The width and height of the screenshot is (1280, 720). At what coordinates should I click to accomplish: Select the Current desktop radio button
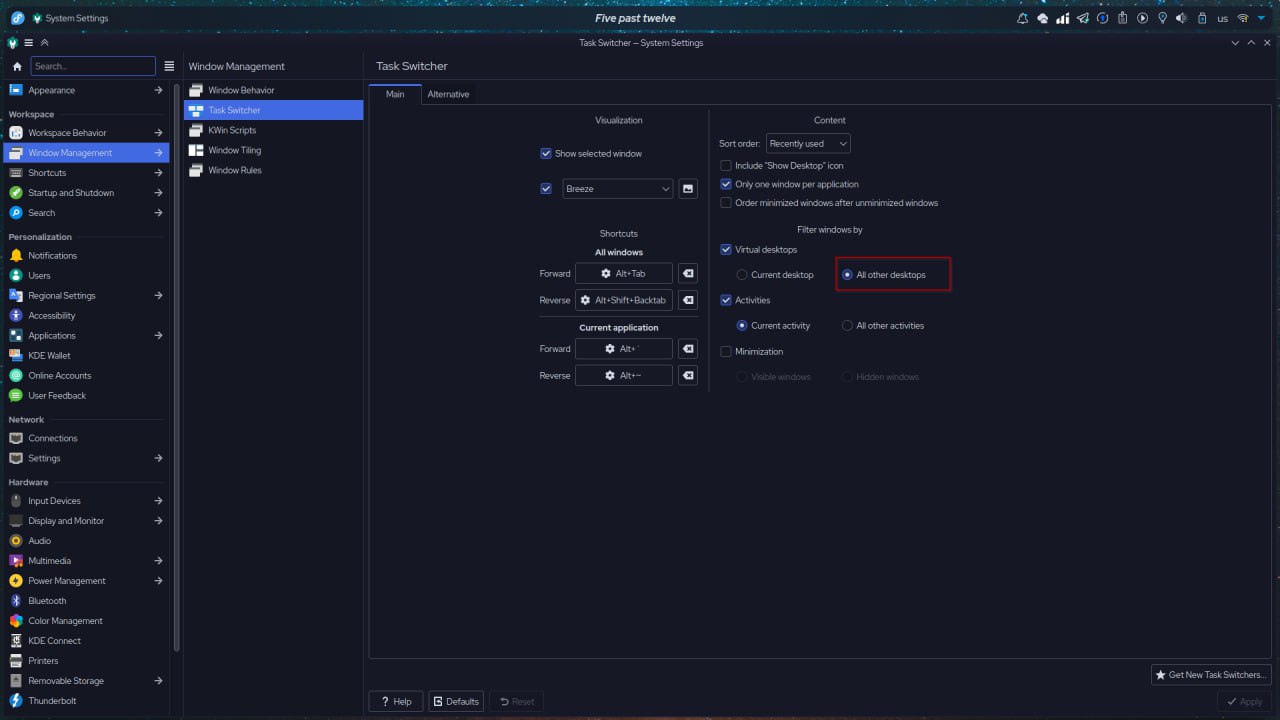point(742,275)
